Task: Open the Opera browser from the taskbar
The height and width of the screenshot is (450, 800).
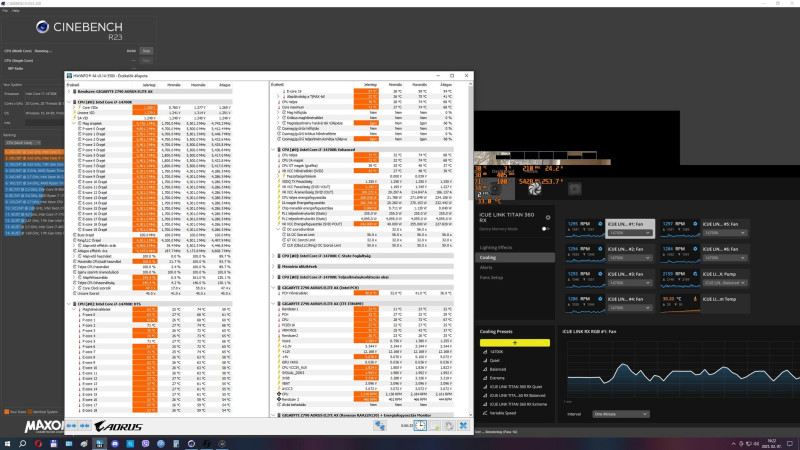Action: click(38, 443)
